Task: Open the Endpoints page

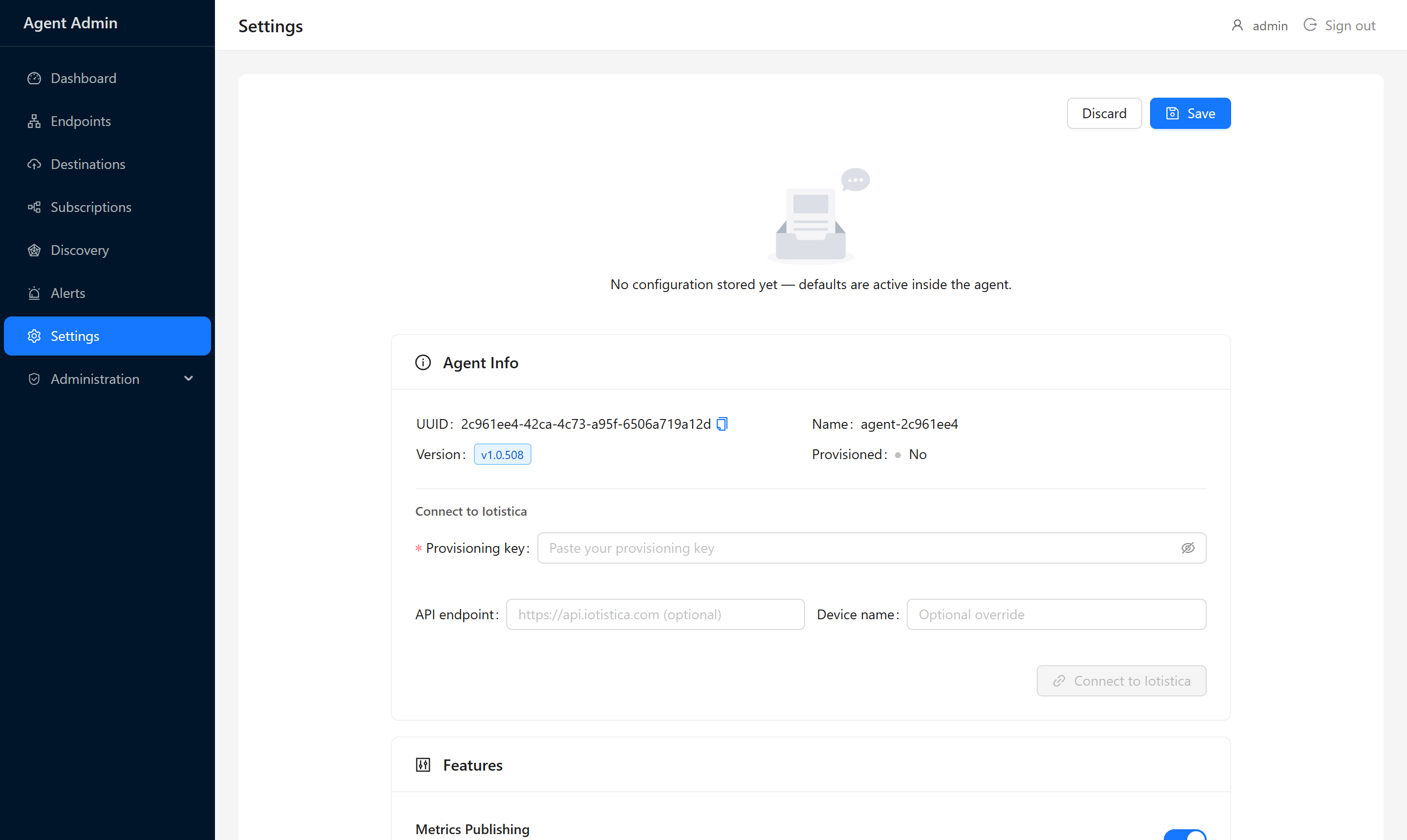Action: (x=107, y=121)
